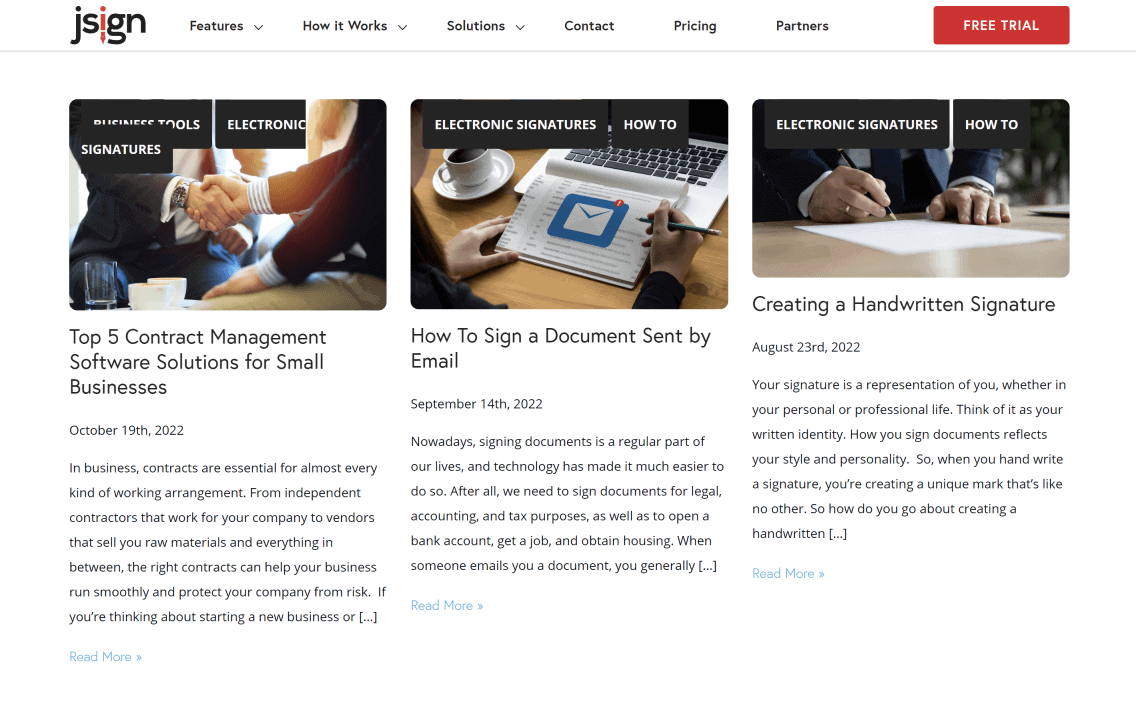Go to the Partners page
Image resolution: width=1136 pixels, height=720 pixels.
pyautogui.click(x=802, y=26)
